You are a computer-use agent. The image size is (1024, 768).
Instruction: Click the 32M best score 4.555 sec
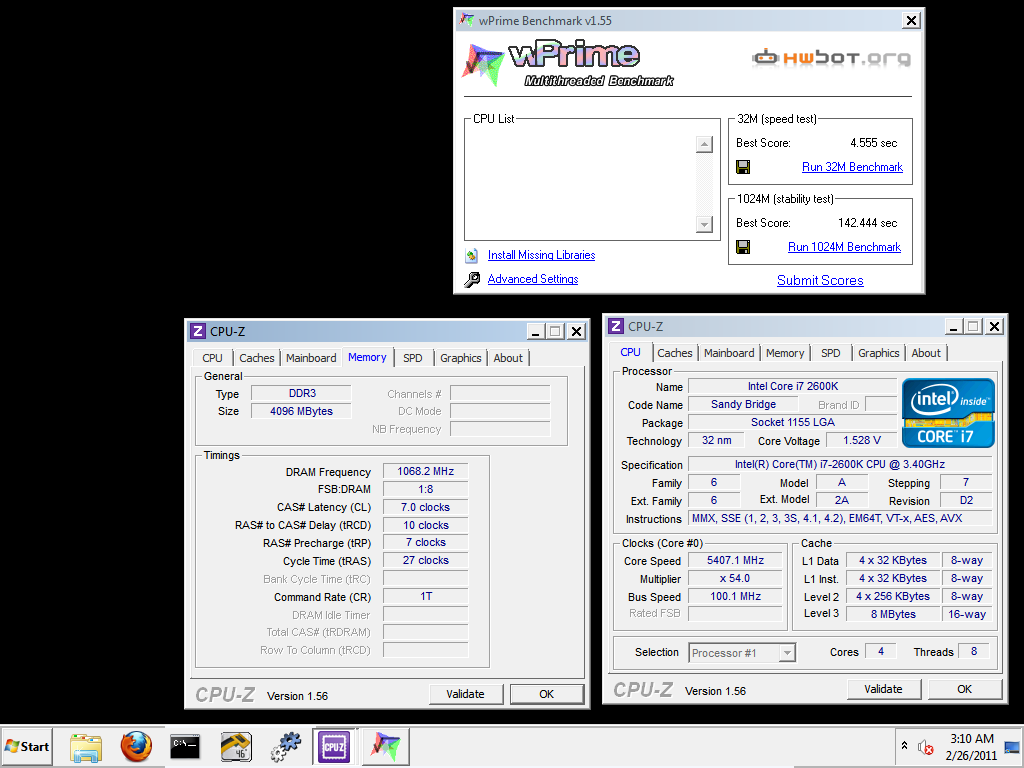874,143
